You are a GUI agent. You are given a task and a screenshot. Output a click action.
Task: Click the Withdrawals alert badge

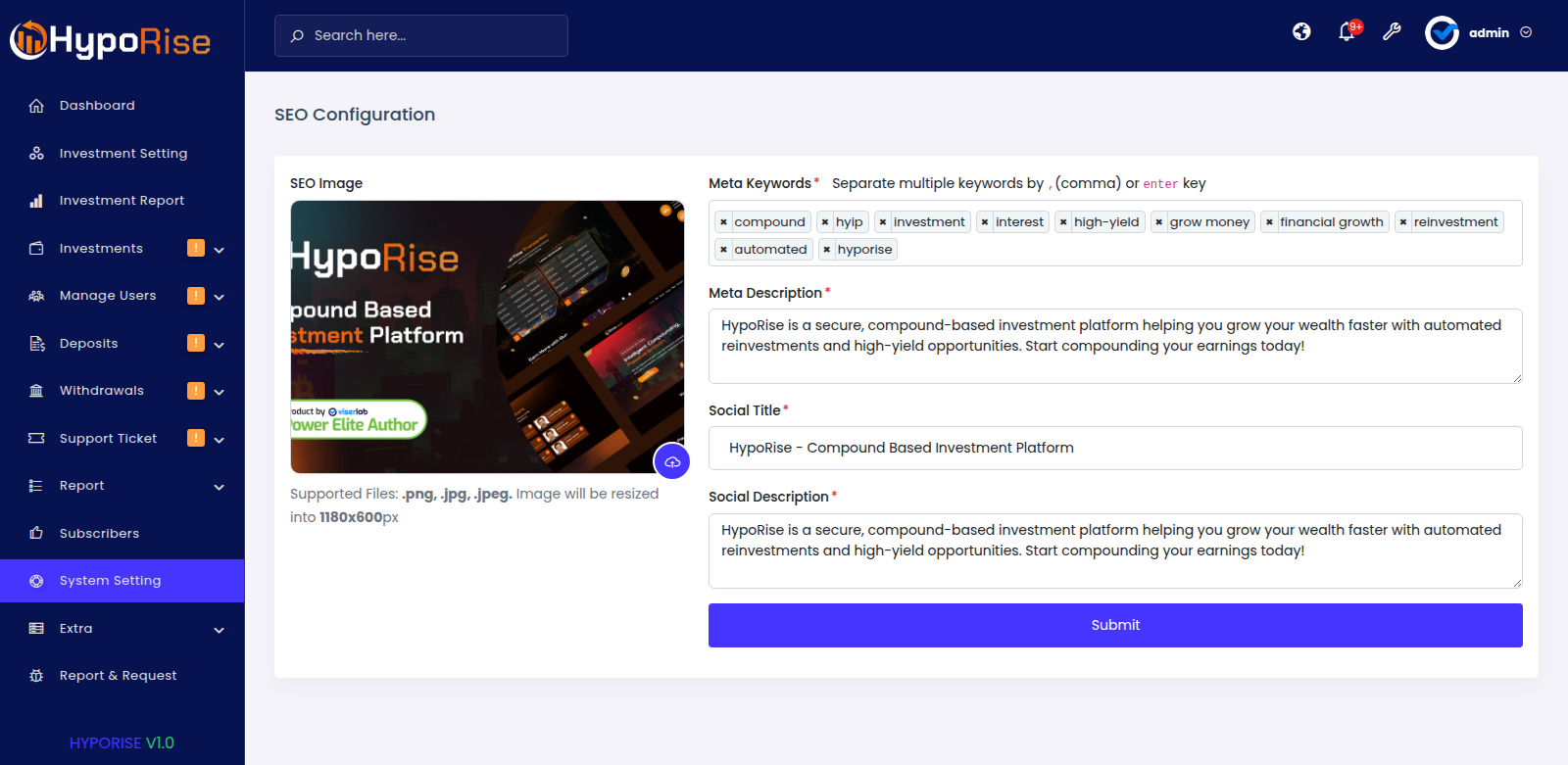[x=196, y=390]
